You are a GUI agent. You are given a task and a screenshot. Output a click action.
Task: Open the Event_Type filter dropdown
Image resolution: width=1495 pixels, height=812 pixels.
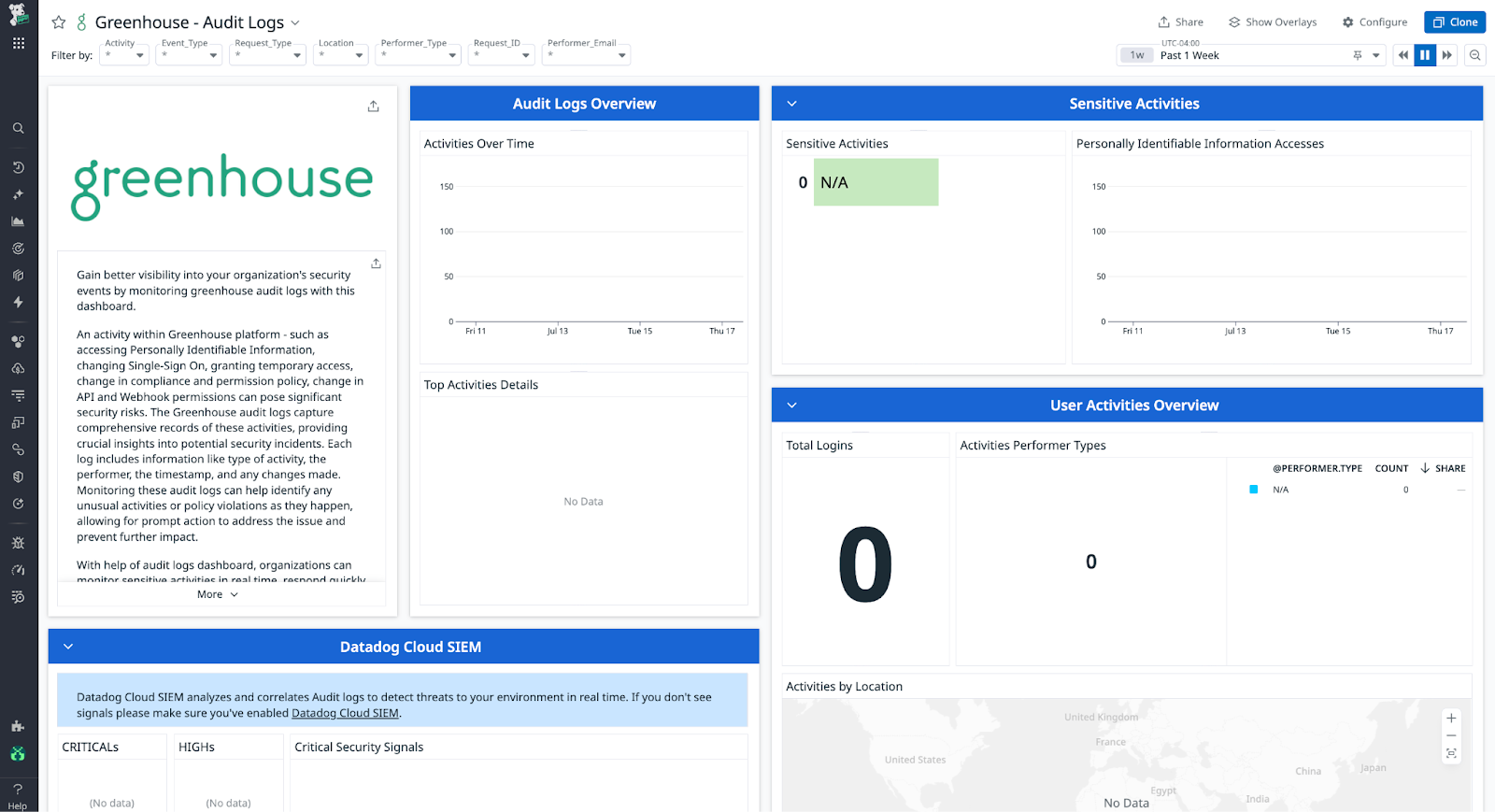pyautogui.click(x=190, y=55)
